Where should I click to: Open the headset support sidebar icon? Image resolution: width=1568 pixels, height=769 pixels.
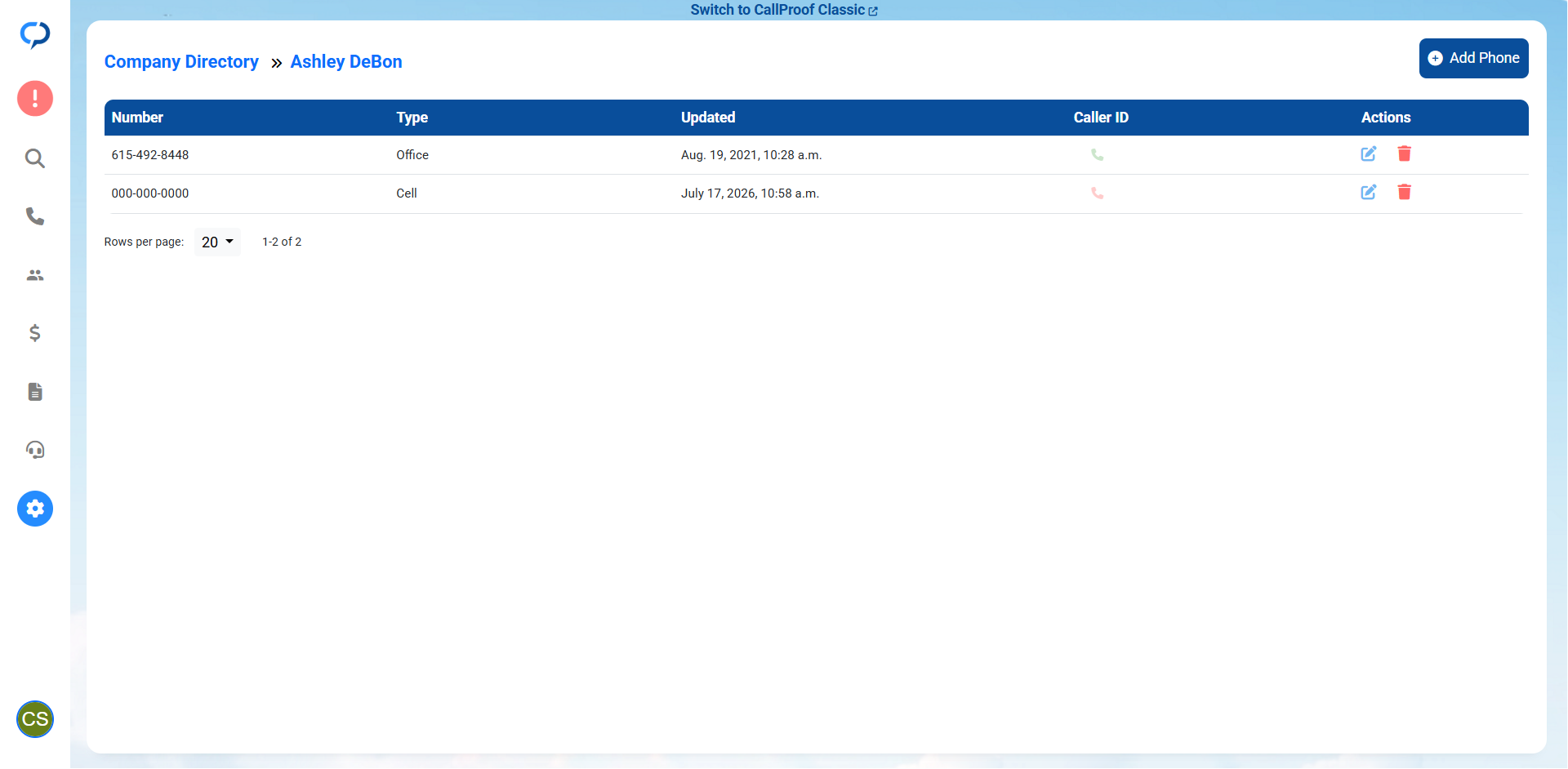tap(35, 450)
